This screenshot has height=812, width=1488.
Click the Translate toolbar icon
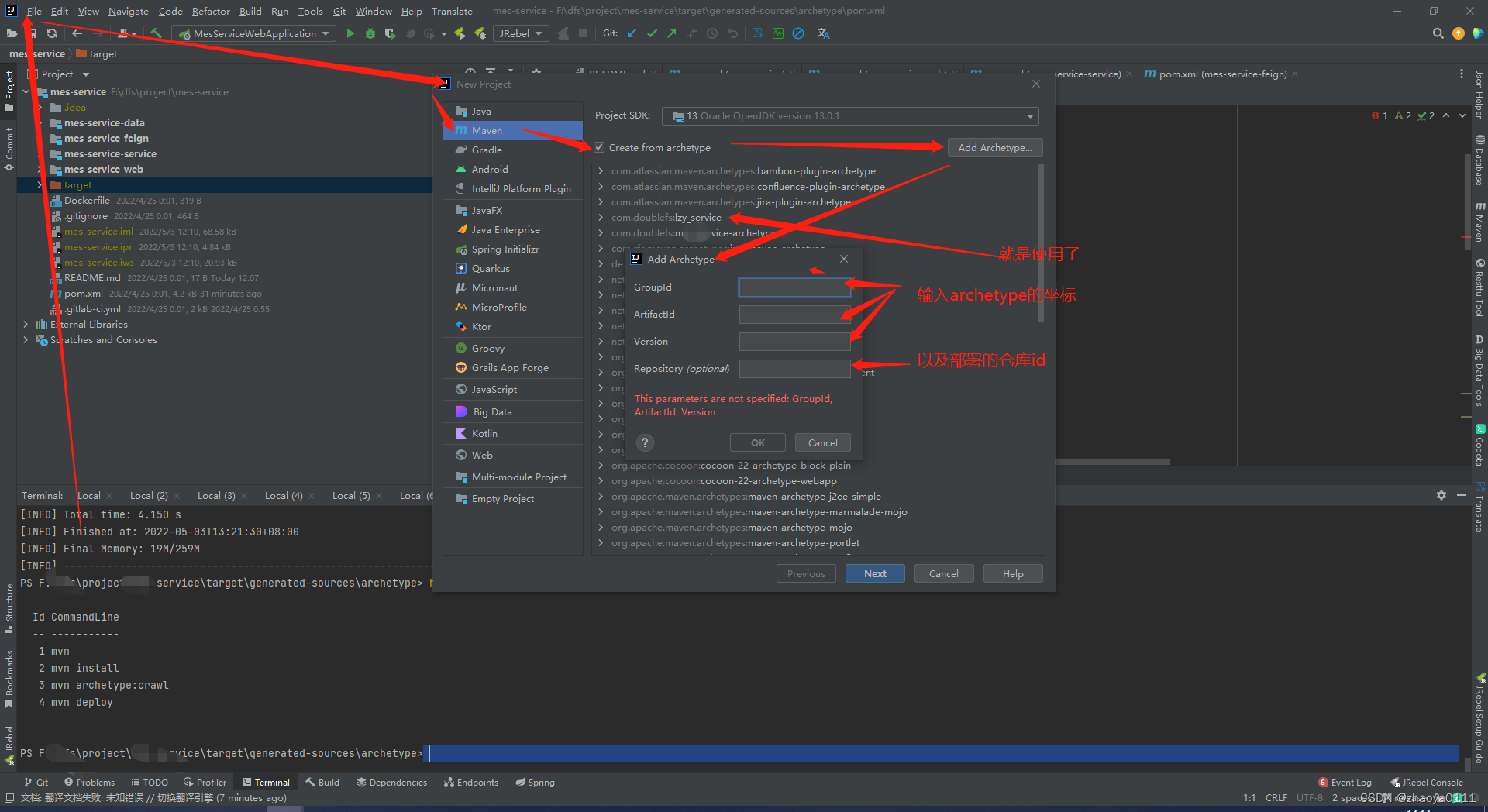[823, 33]
